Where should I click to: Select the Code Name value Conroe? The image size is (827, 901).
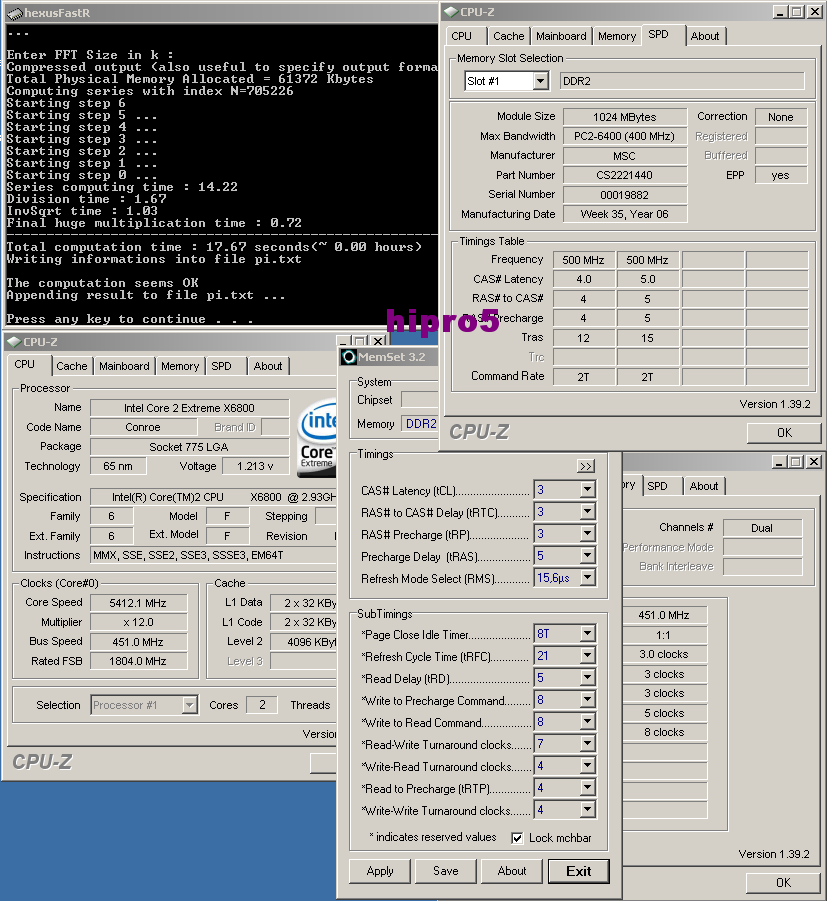(143, 427)
